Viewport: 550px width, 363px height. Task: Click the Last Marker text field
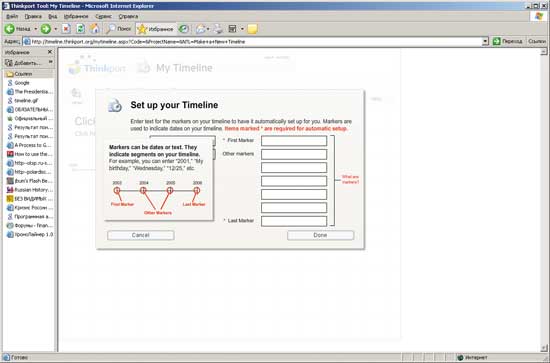pos(294,221)
